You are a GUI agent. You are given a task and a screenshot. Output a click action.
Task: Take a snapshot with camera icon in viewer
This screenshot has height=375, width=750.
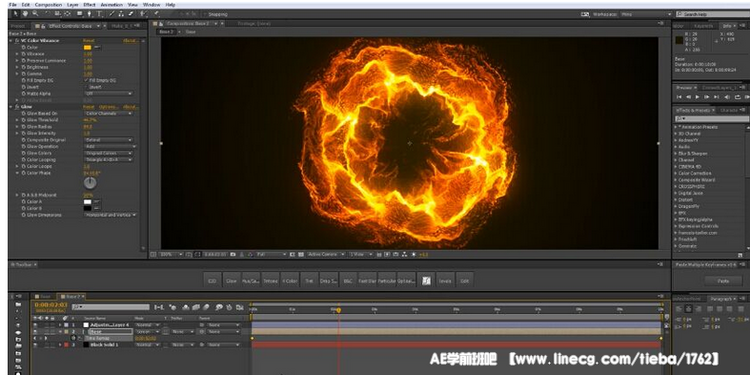click(x=233, y=254)
